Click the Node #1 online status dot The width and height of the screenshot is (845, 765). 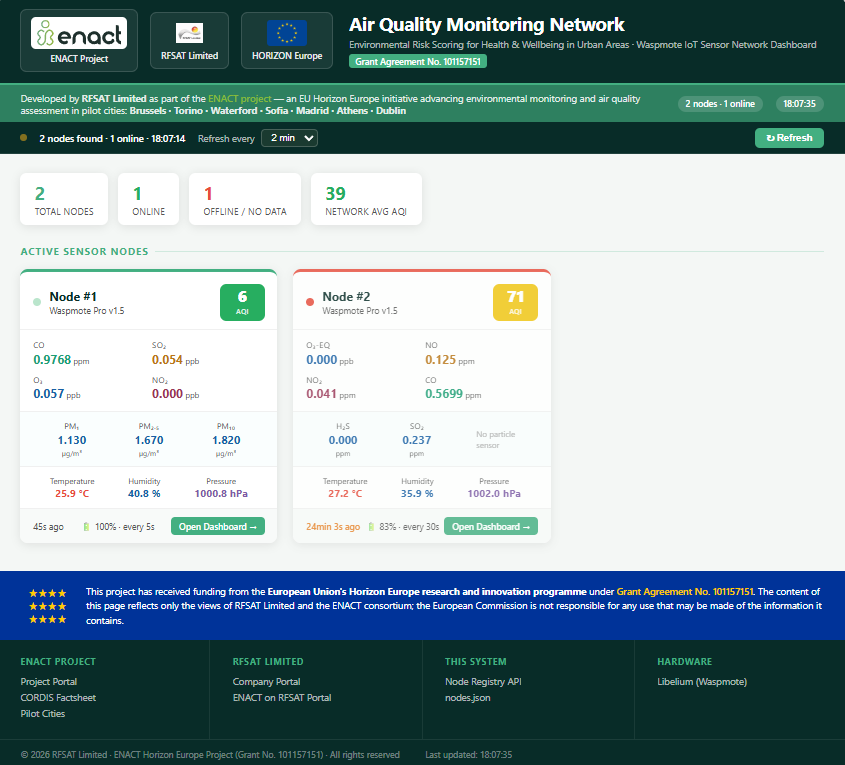tap(37, 302)
